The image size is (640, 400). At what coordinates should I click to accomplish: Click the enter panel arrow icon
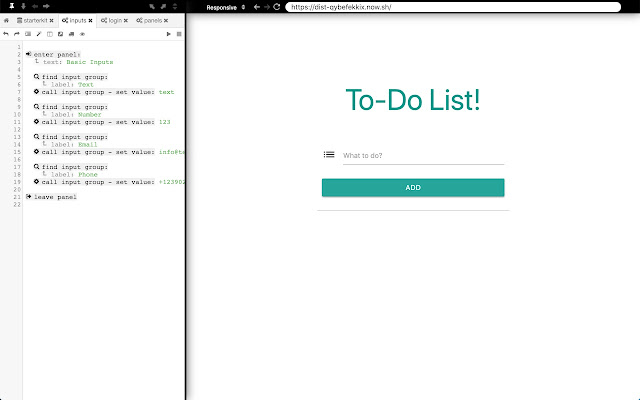click(28, 54)
